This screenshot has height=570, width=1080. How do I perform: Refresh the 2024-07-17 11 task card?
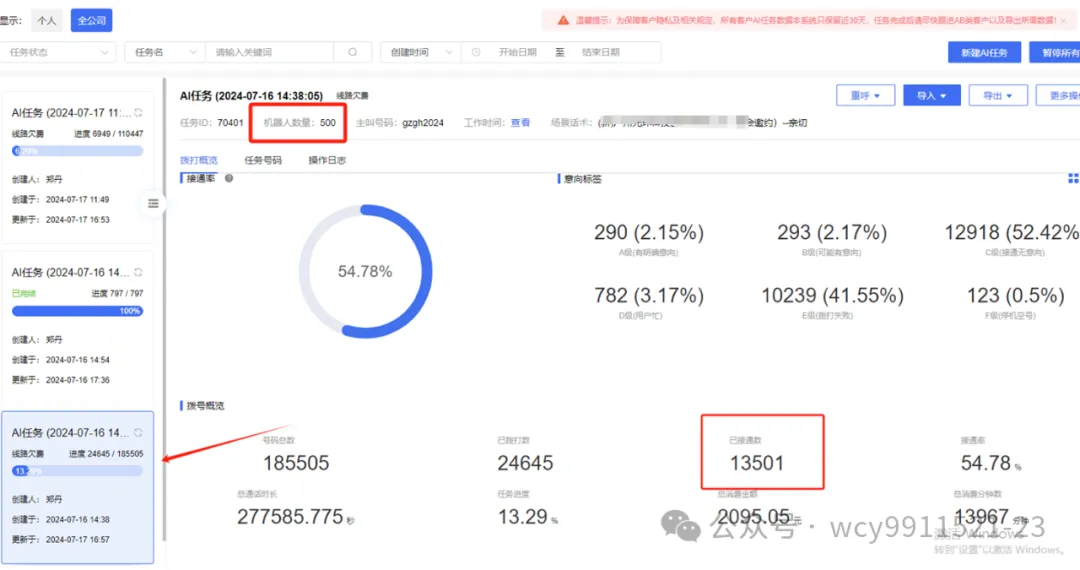click(138, 113)
